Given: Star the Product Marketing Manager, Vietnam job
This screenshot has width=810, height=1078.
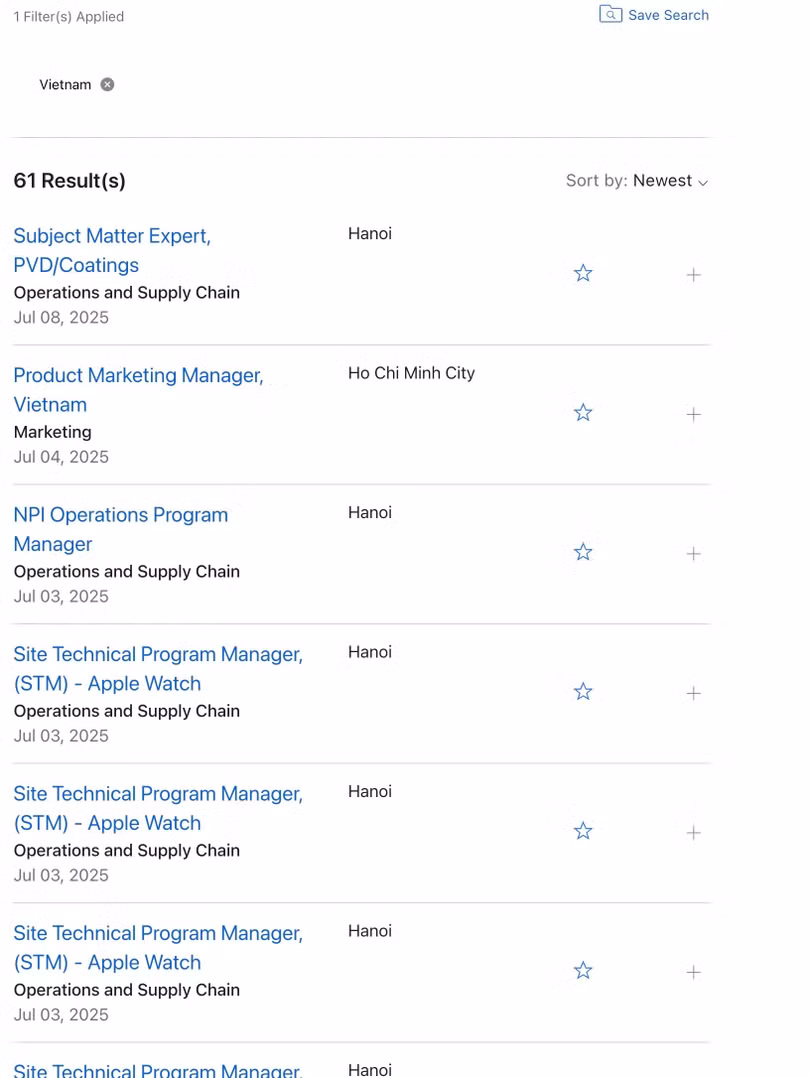Looking at the screenshot, I should [x=583, y=413].
